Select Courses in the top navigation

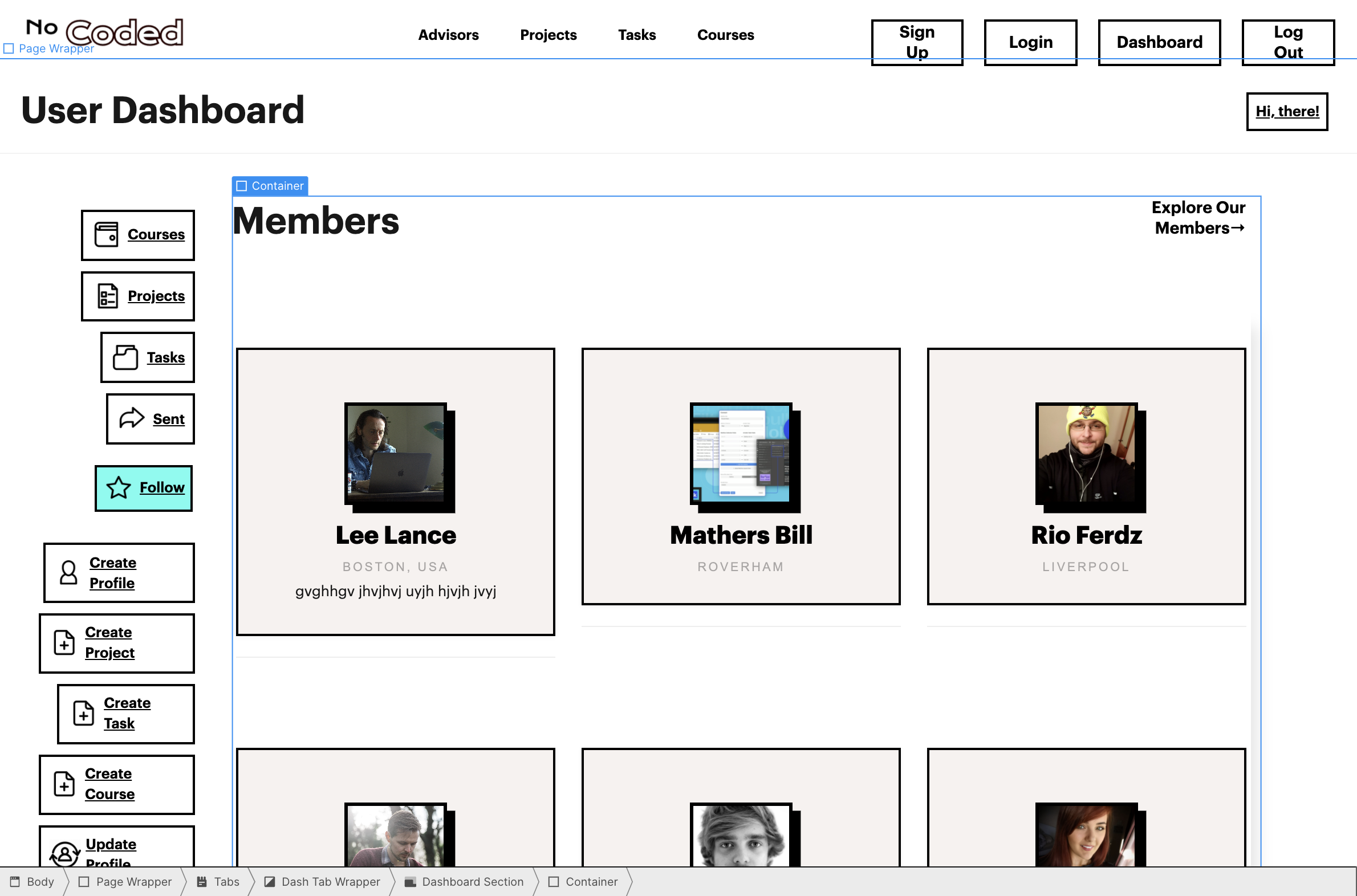725,35
